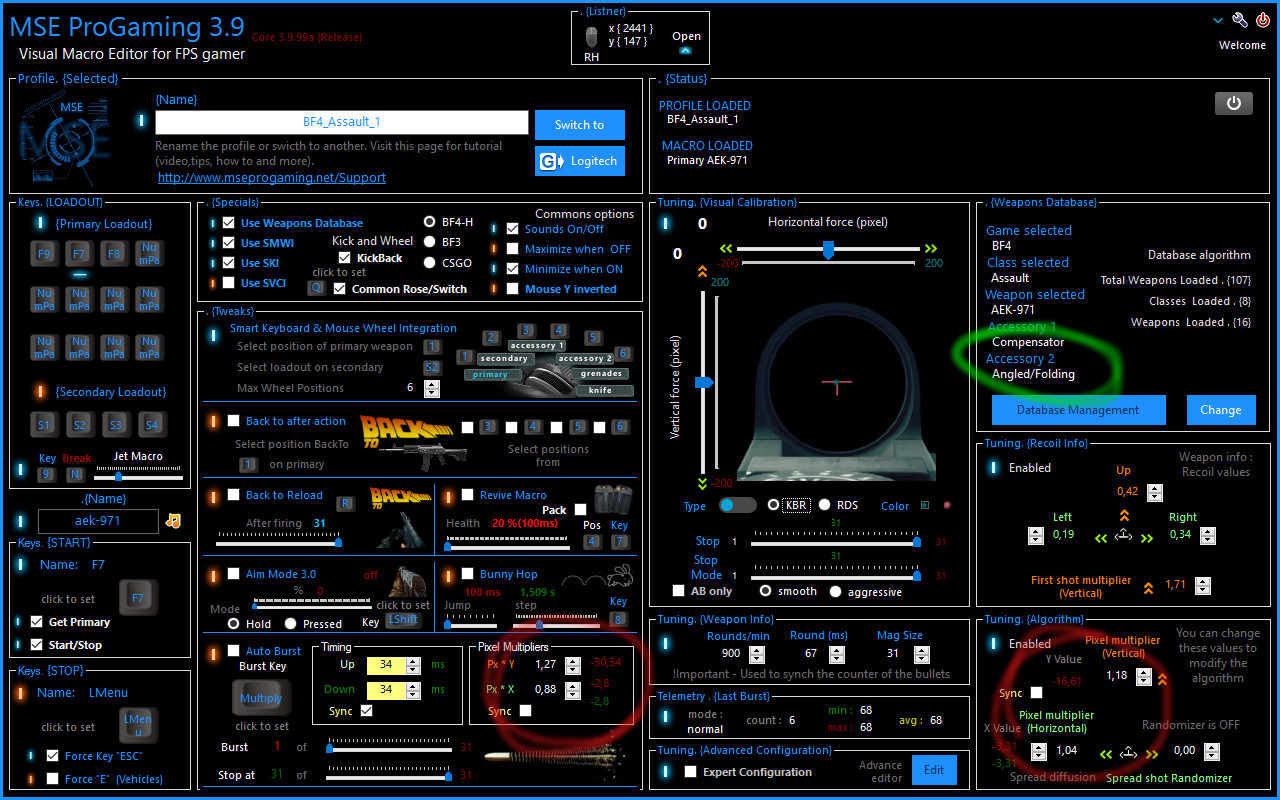Screen dimensions: 1280x800
Task: Adjust First shot multiplier stepper
Action: pyautogui.click(x=1203, y=587)
